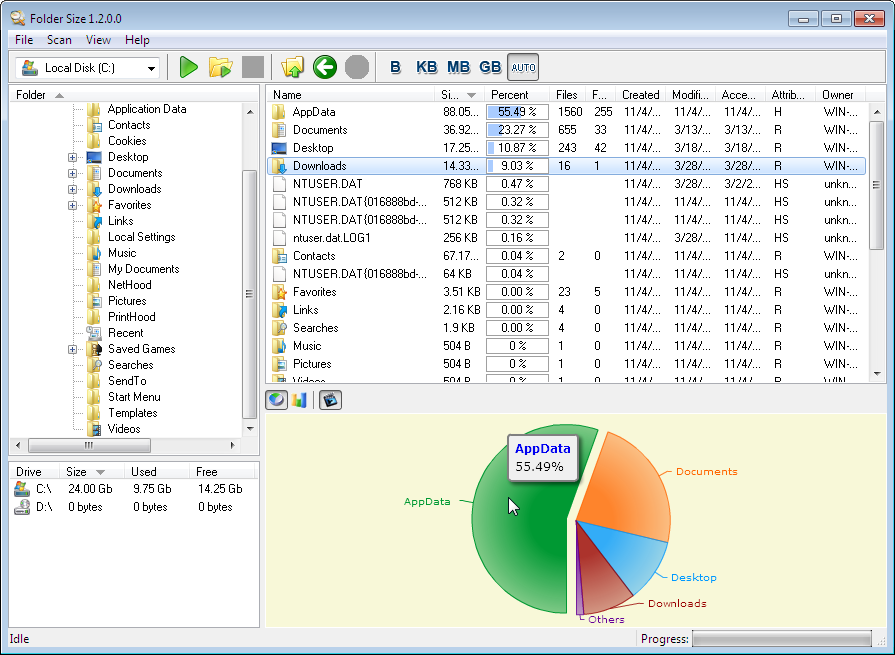
Task: Expand the Desktop folder in the tree
Action: [x=70, y=157]
